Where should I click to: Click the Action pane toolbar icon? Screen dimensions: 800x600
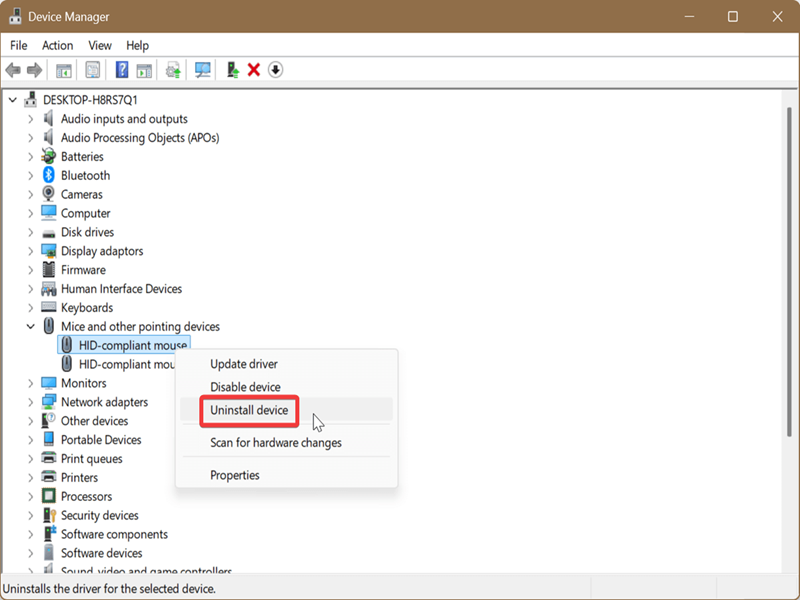pyautogui.click(x=144, y=70)
